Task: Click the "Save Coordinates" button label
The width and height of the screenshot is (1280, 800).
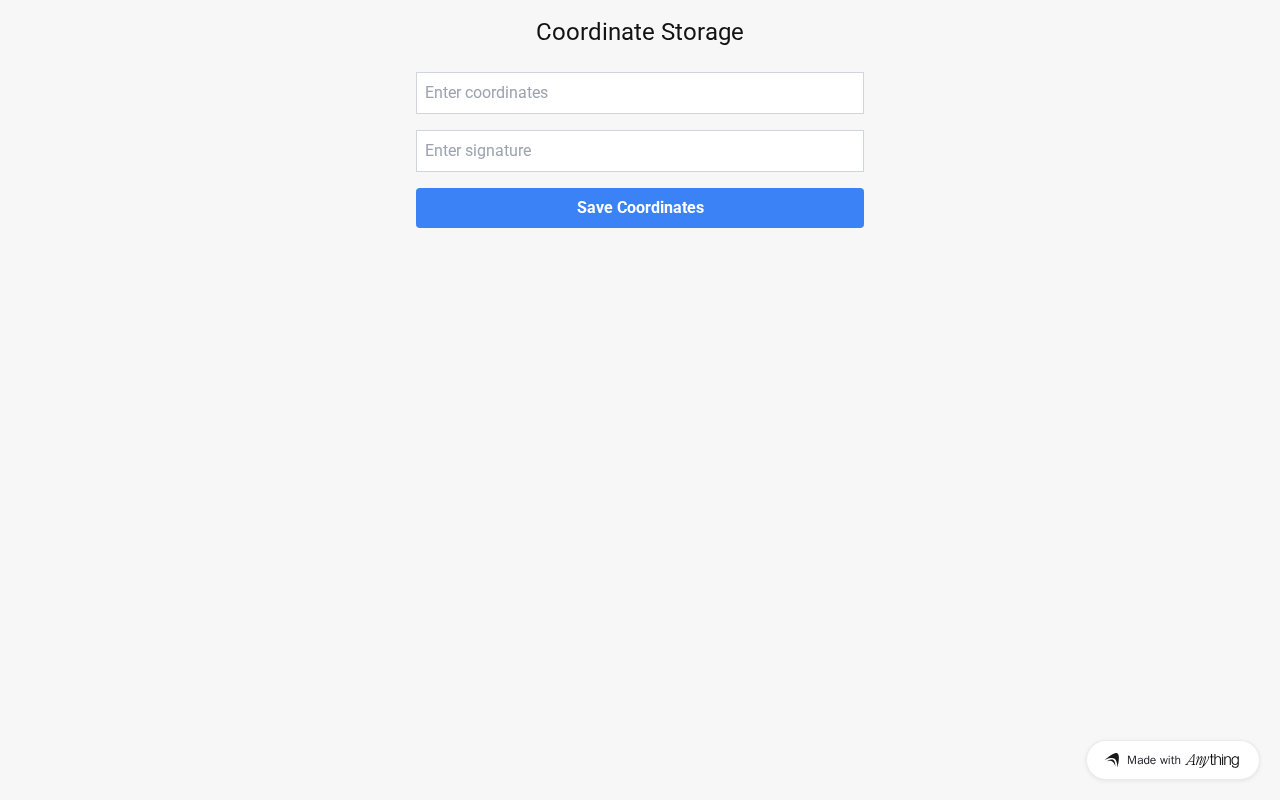Action: [640, 208]
